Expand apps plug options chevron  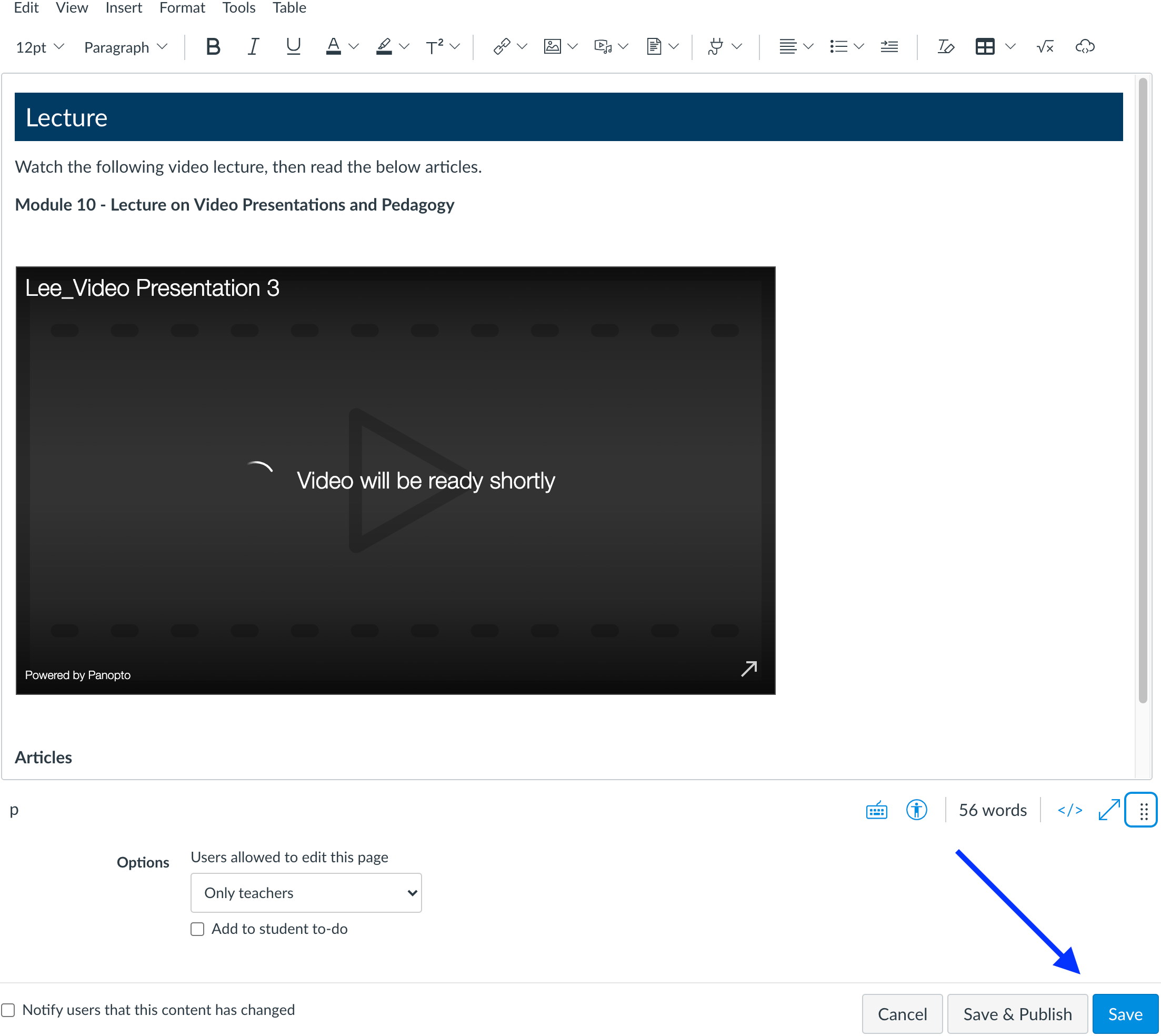click(736, 47)
